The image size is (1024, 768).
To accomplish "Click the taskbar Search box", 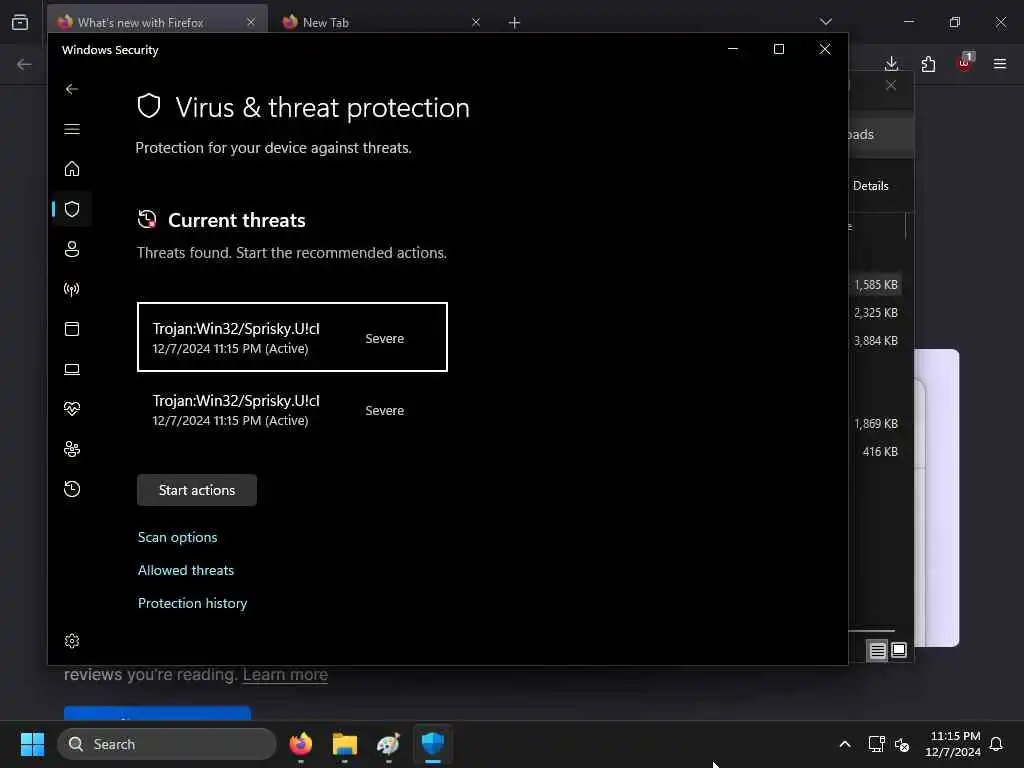I will (x=167, y=744).
